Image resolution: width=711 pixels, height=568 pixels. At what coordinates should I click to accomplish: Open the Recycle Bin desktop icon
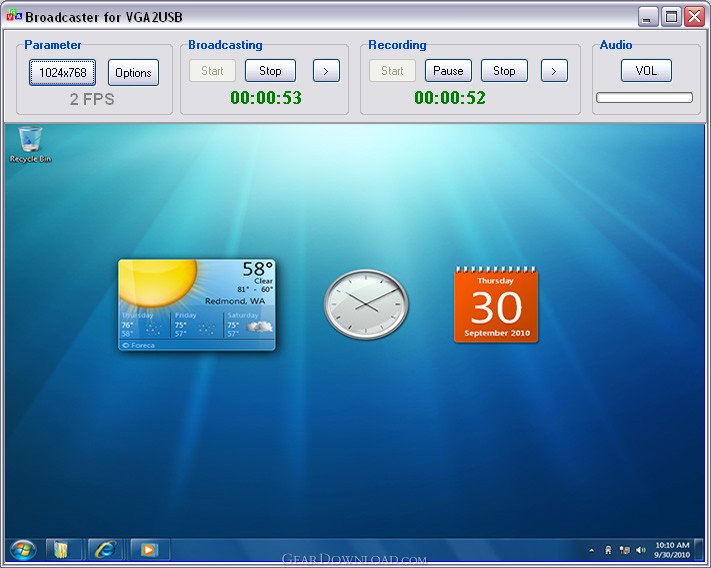30,144
